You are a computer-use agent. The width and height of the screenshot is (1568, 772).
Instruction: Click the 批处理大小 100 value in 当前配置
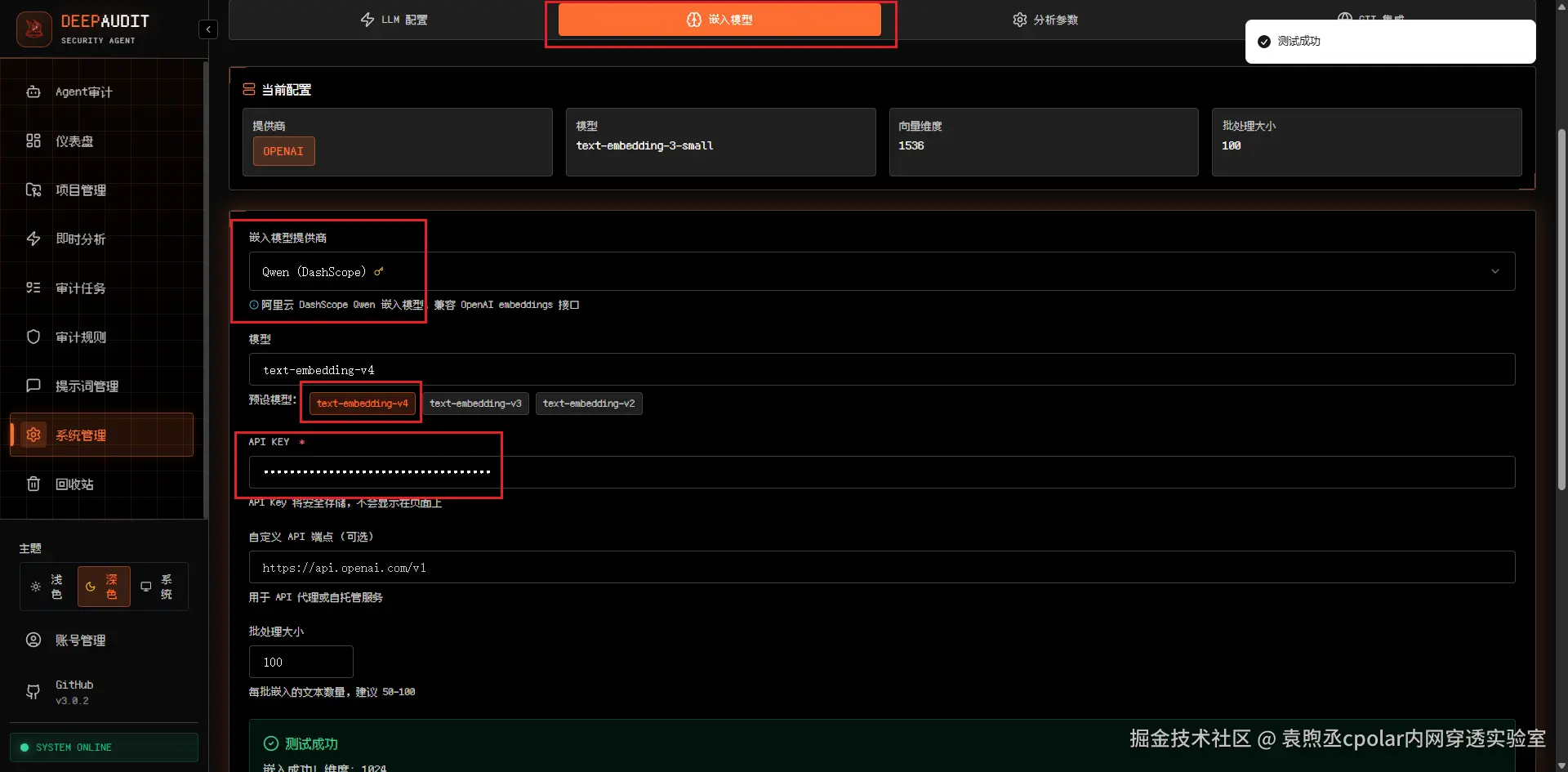[x=1232, y=145]
